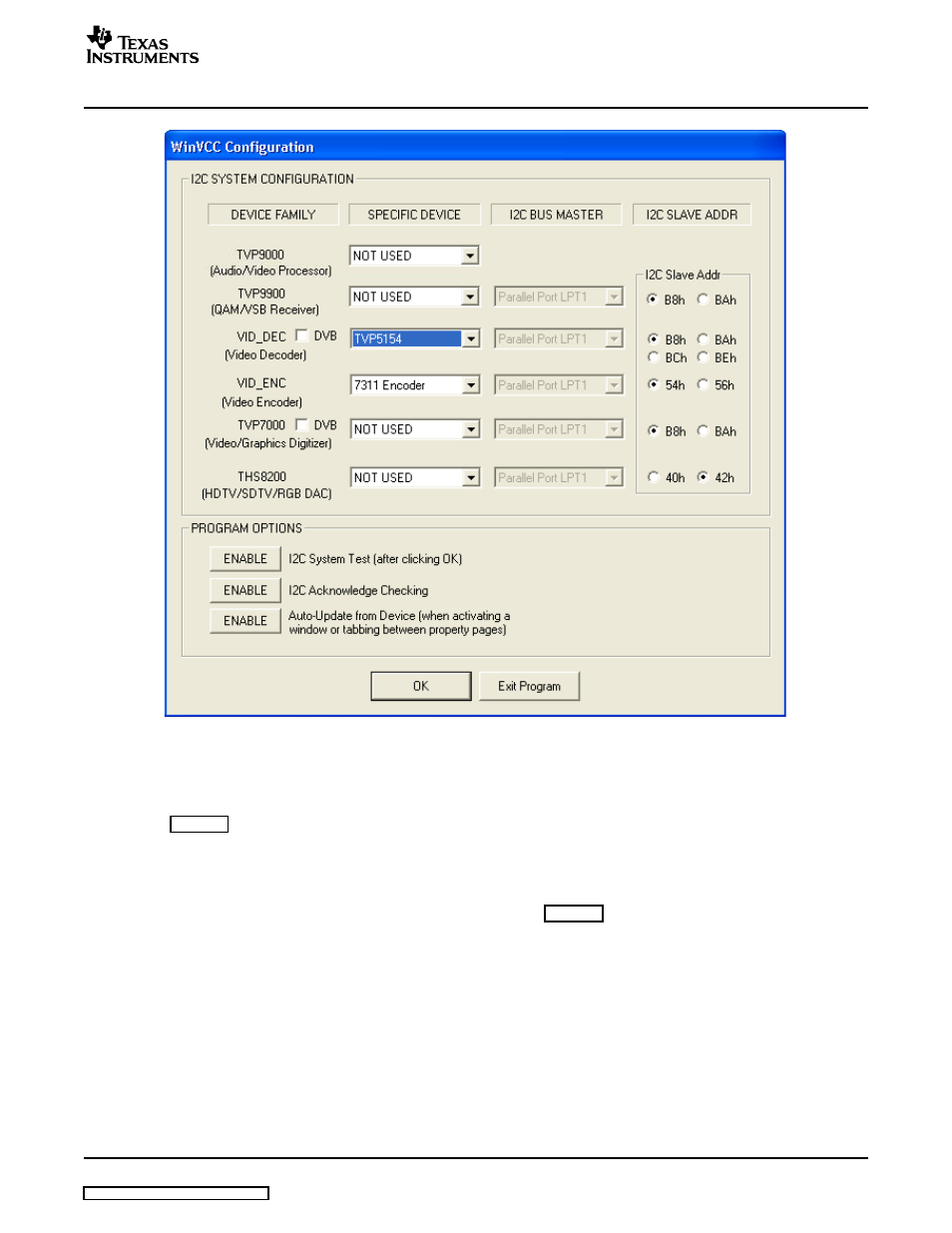
Task: Check the DVB box next to VID_DEC
Action: 301,335
